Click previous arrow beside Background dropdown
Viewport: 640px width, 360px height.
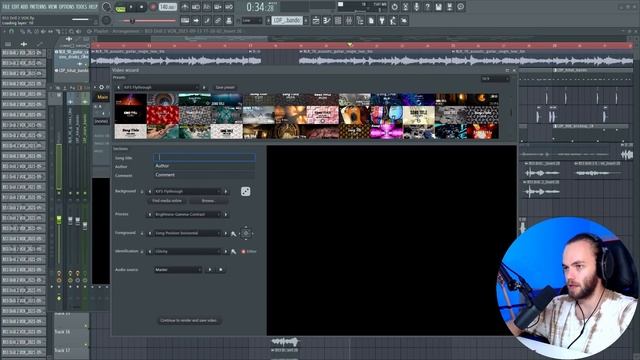tap(150, 191)
